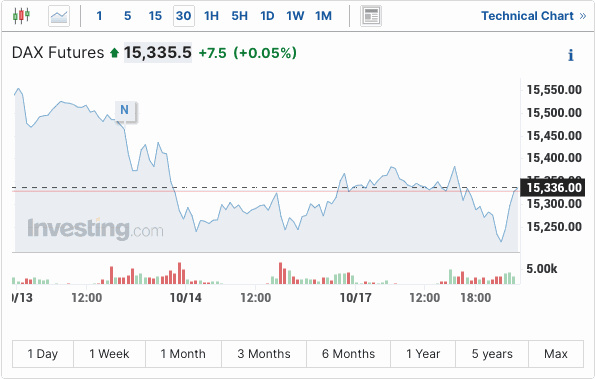The width and height of the screenshot is (595, 379).
Task: Open the Technical Chart link
Action: (x=534, y=16)
